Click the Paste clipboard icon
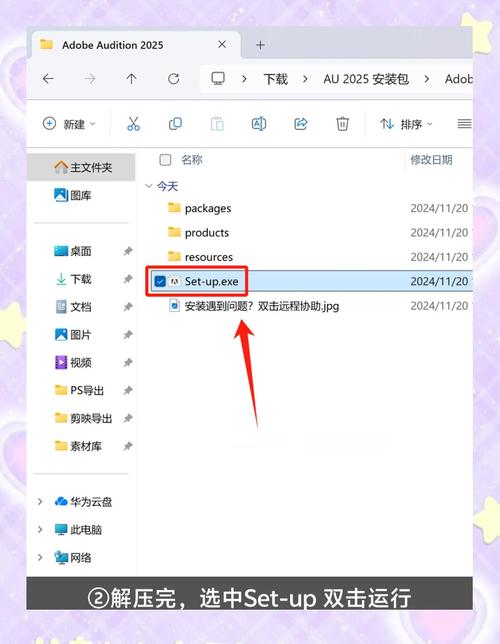This screenshot has height=644, width=500. (217, 124)
